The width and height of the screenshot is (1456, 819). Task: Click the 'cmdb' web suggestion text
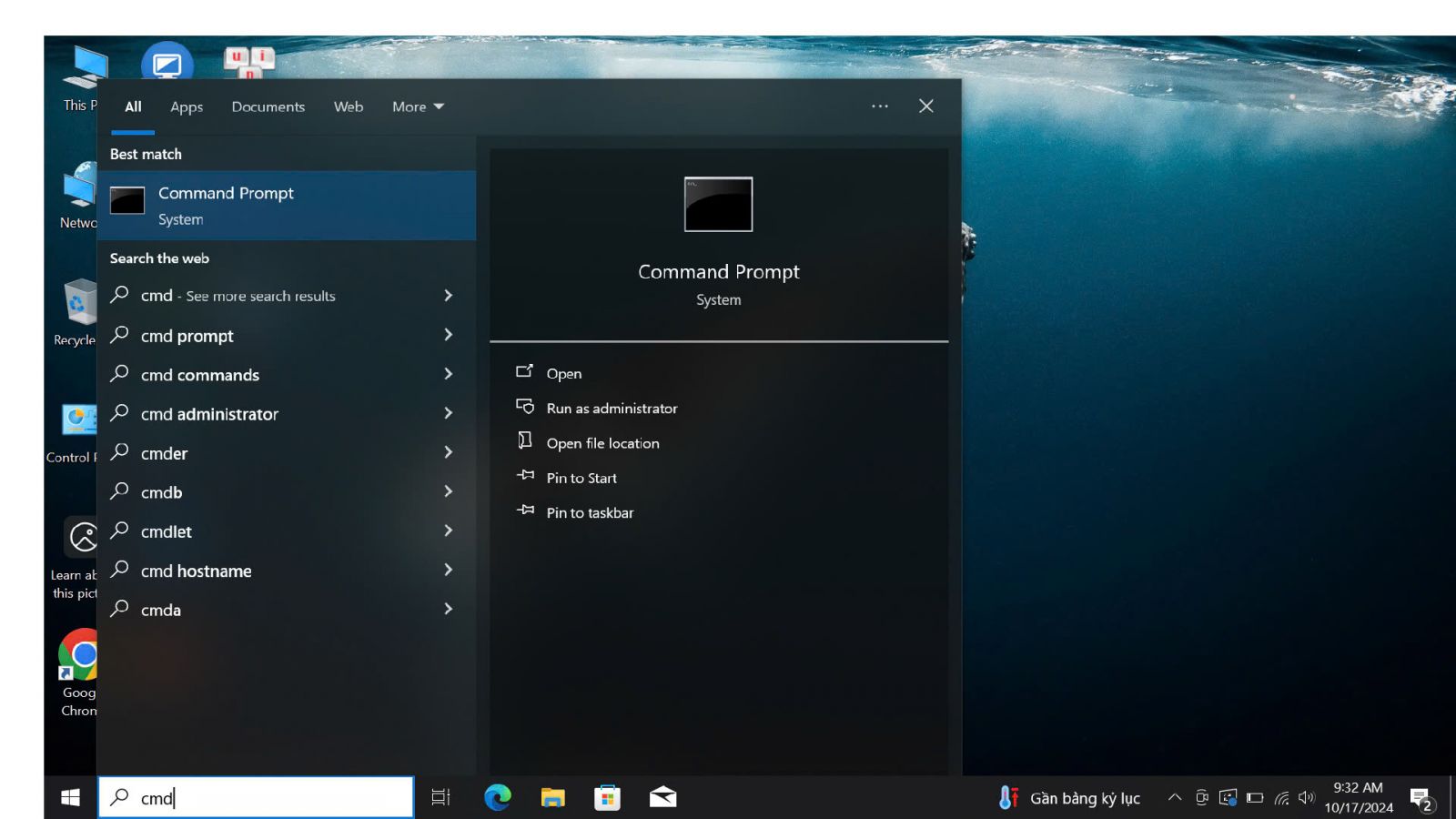click(162, 492)
